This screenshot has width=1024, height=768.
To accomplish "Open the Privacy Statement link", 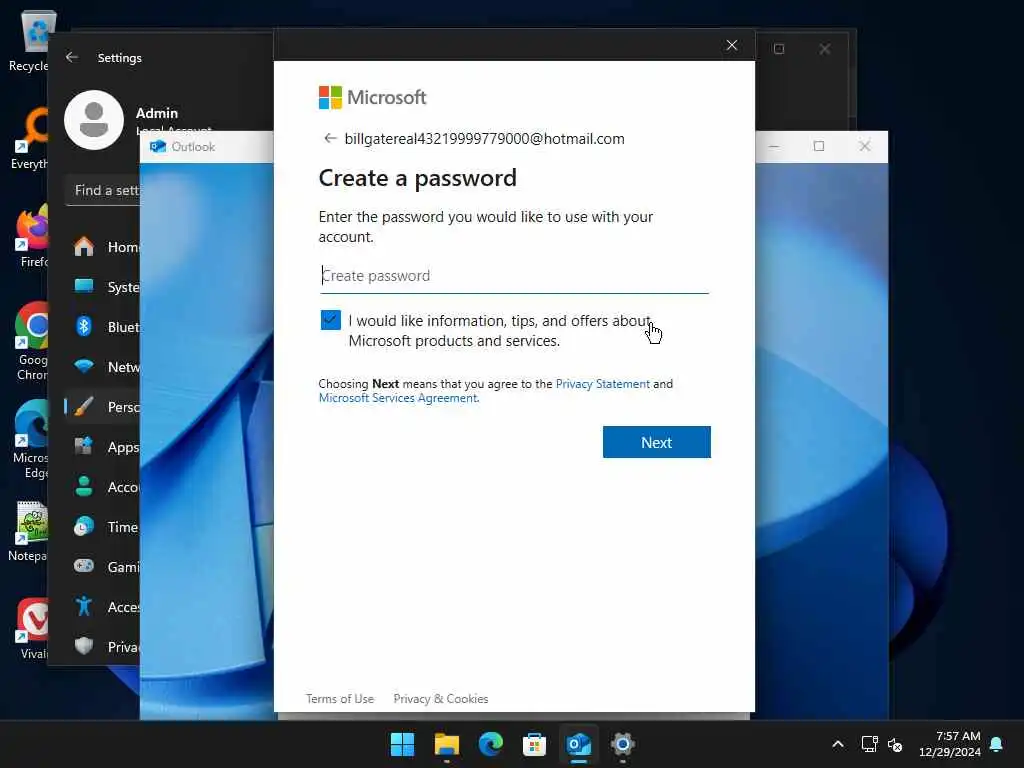I will pyautogui.click(x=602, y=384).
